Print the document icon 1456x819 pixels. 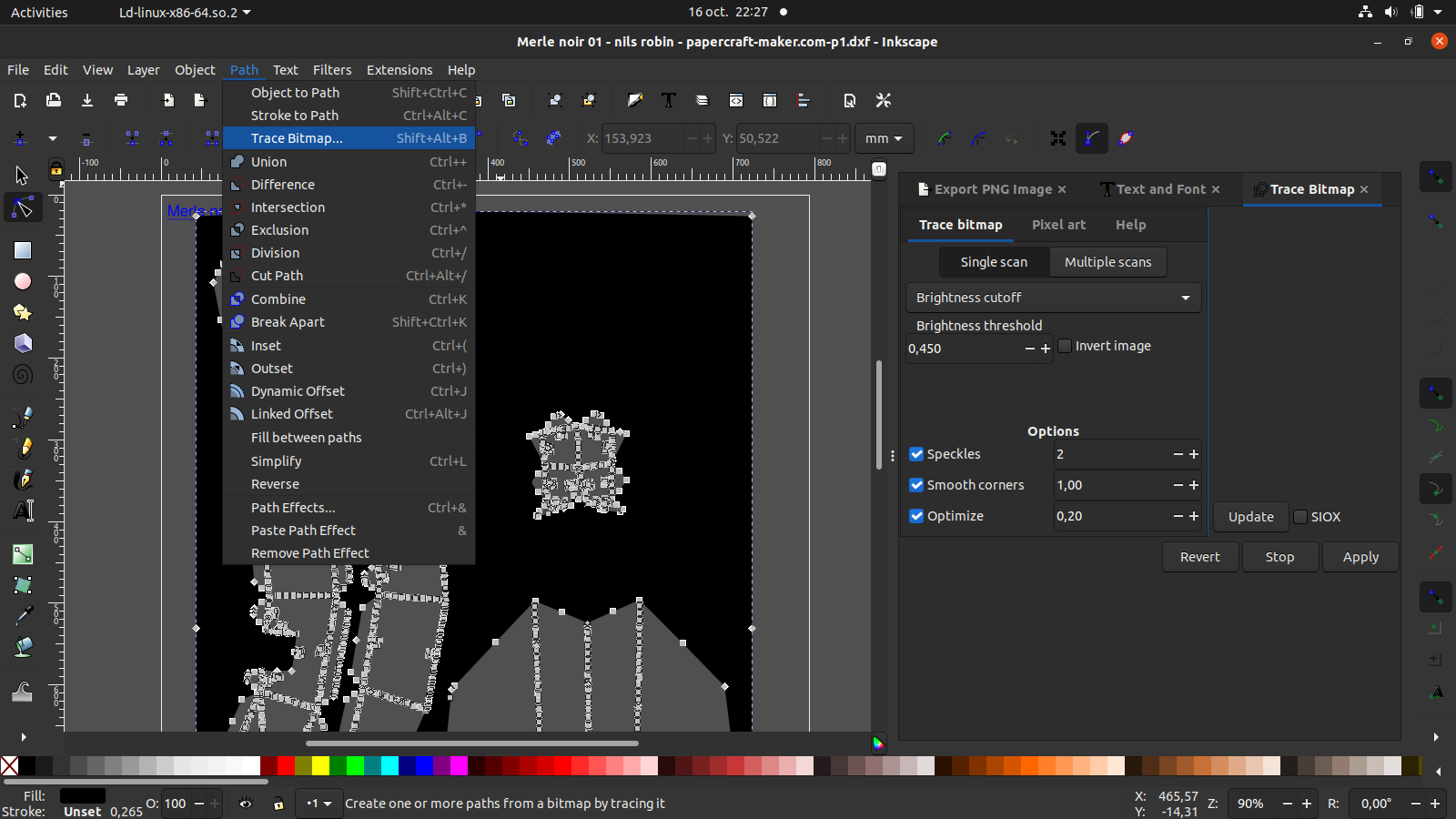click(121, 100)
